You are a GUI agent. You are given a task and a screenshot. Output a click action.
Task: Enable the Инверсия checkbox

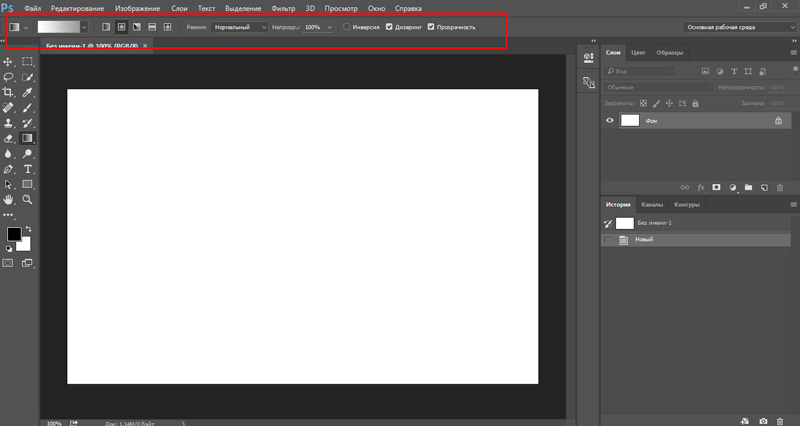click(x=346, y=27)
